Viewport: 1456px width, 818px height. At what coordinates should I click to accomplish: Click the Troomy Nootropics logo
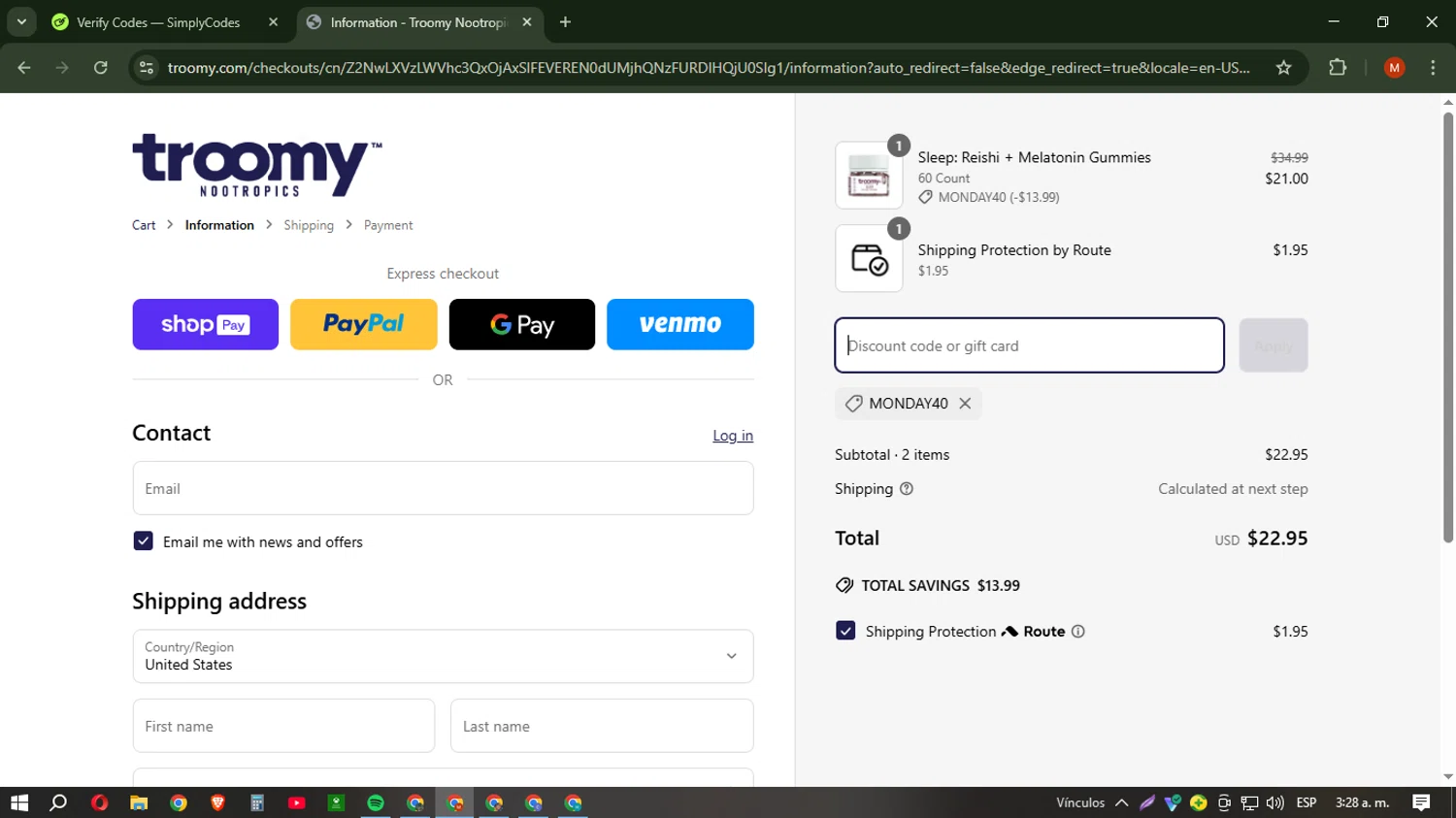pos(257,165)
